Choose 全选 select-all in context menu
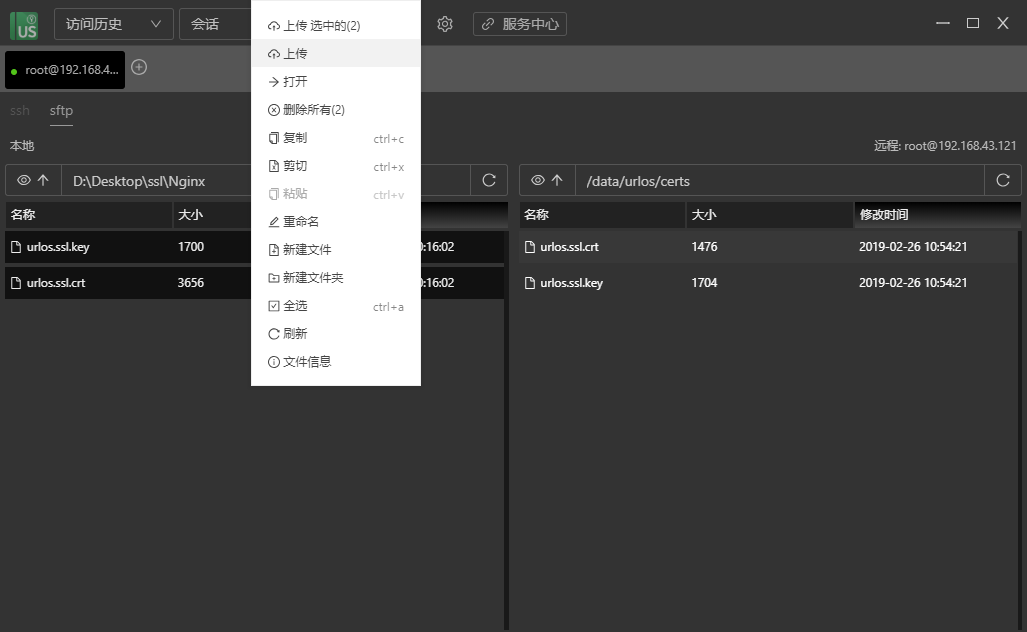The height and width of the screenshot is (632, 1027). click(295, 306)
